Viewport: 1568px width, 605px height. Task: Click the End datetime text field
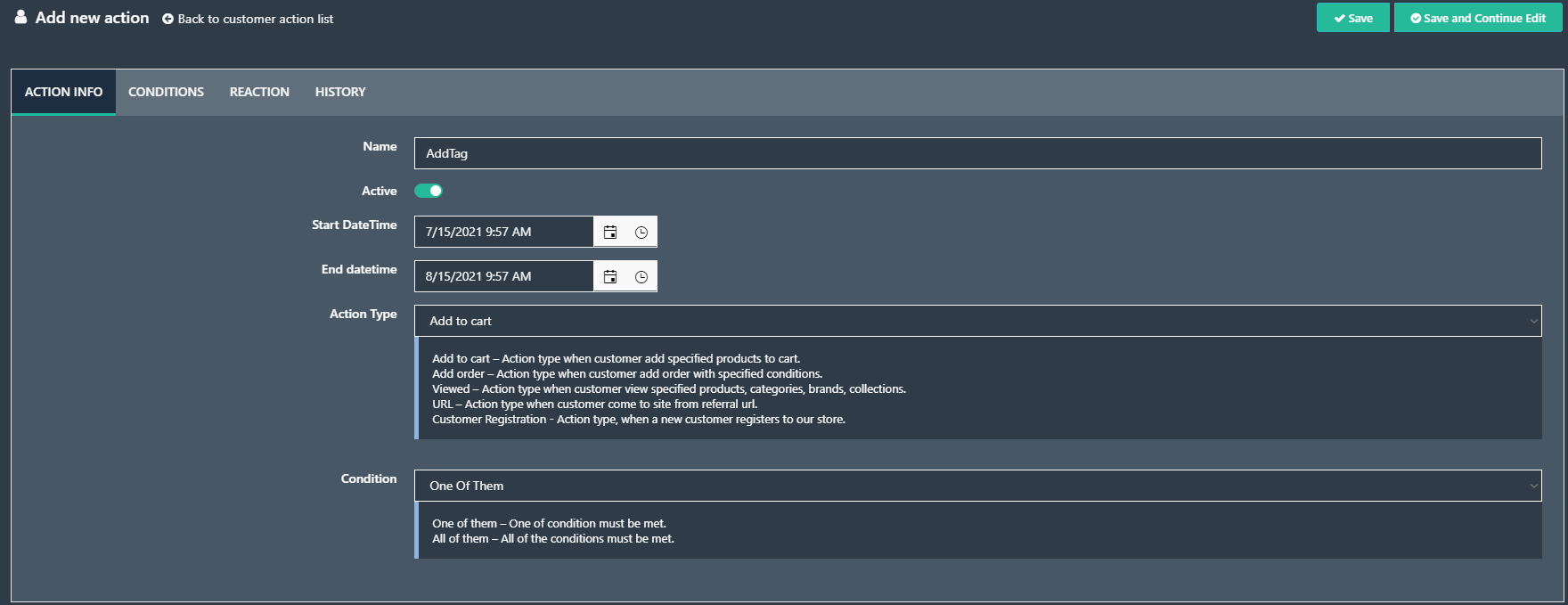(x=503, y=276)
